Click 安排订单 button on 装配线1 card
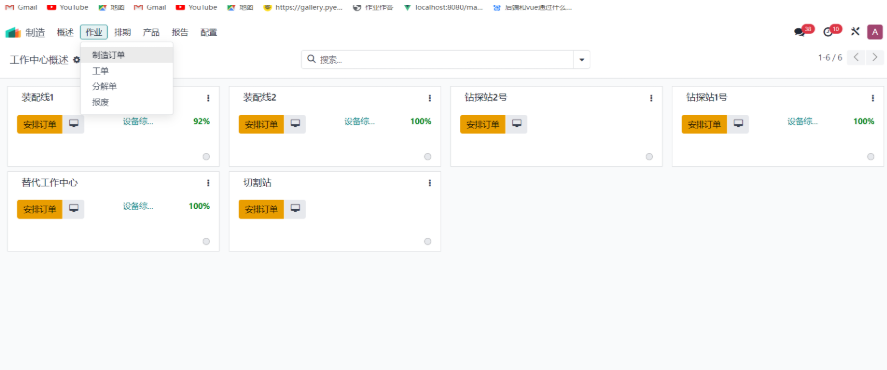Viewport: 887px width, 370px height. tap(40, 124)
